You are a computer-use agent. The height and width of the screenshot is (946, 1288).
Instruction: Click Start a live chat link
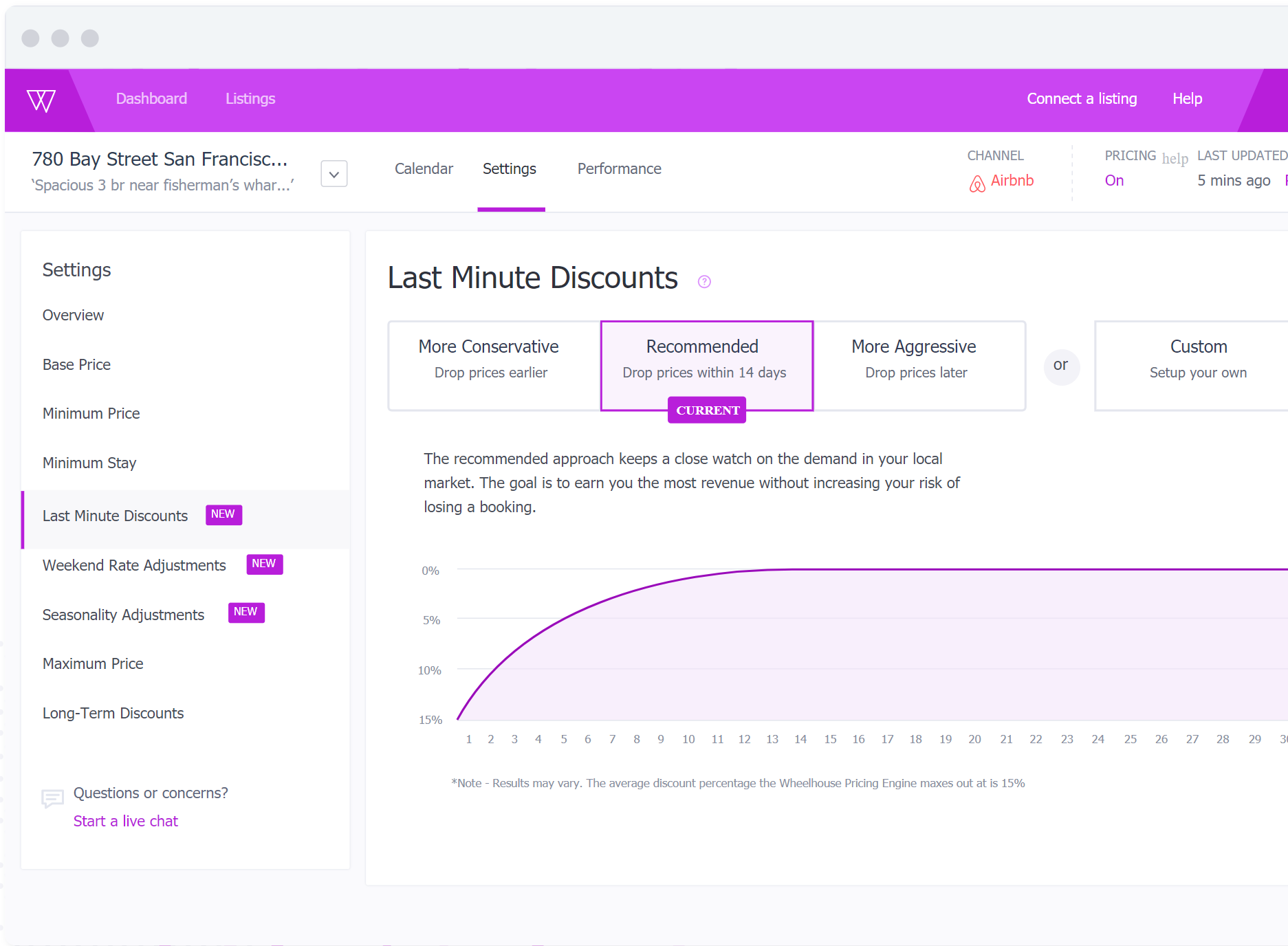click(x=126, y=821)
